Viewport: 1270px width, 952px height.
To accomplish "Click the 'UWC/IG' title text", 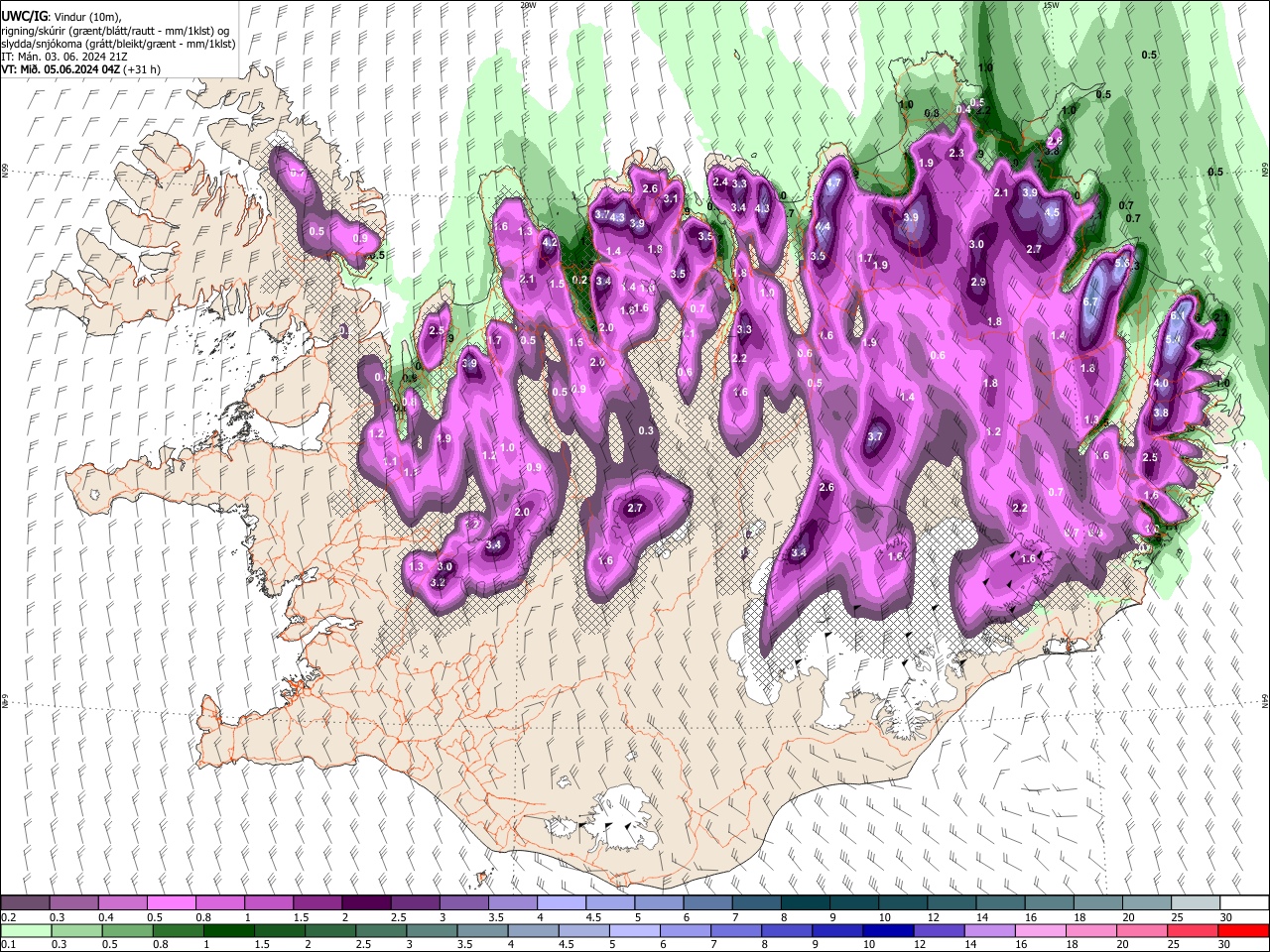I will pos(23,16).
